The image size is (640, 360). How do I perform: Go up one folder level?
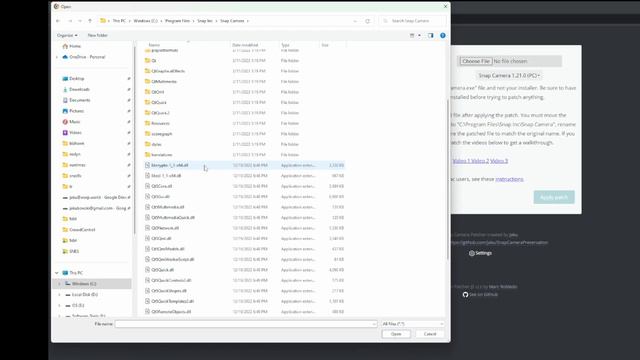pyautogui.click(x=90, y=21)
